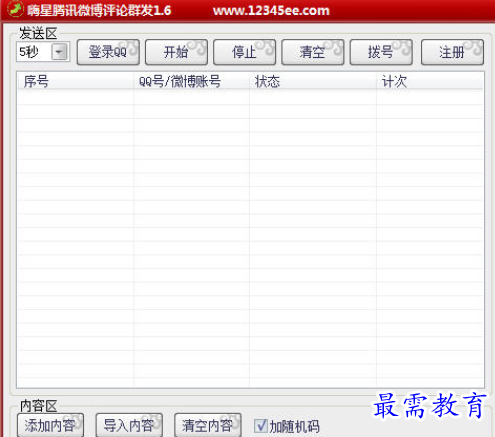Image resolution: width=495 pixels, height=437 pixels.
Task: Clear the account list with 清空
Action: click(313, 52)
